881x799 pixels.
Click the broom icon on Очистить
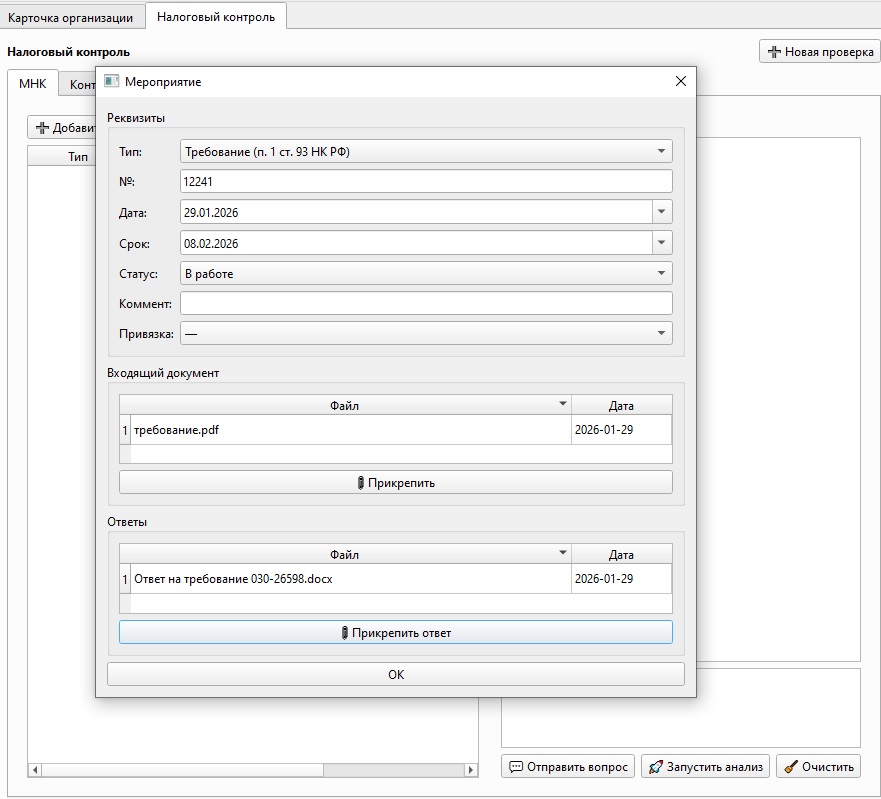coord(790,767)
